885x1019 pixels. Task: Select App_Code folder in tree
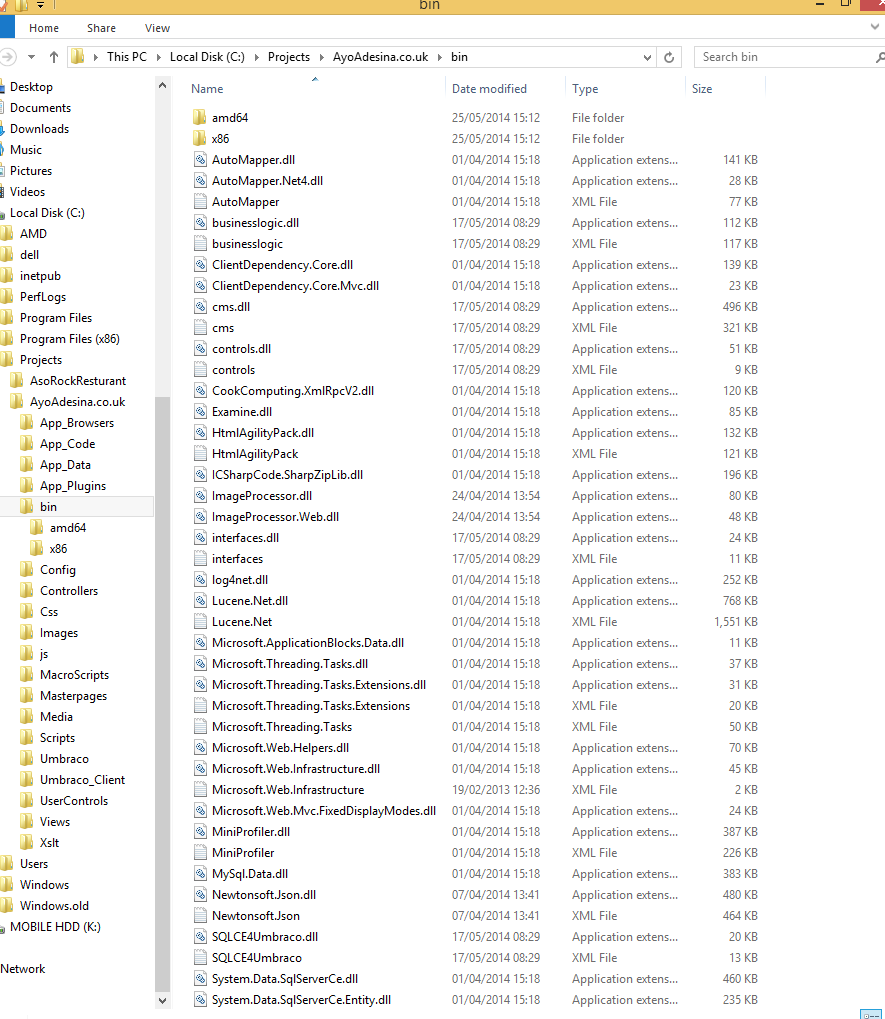coord(68,444)
